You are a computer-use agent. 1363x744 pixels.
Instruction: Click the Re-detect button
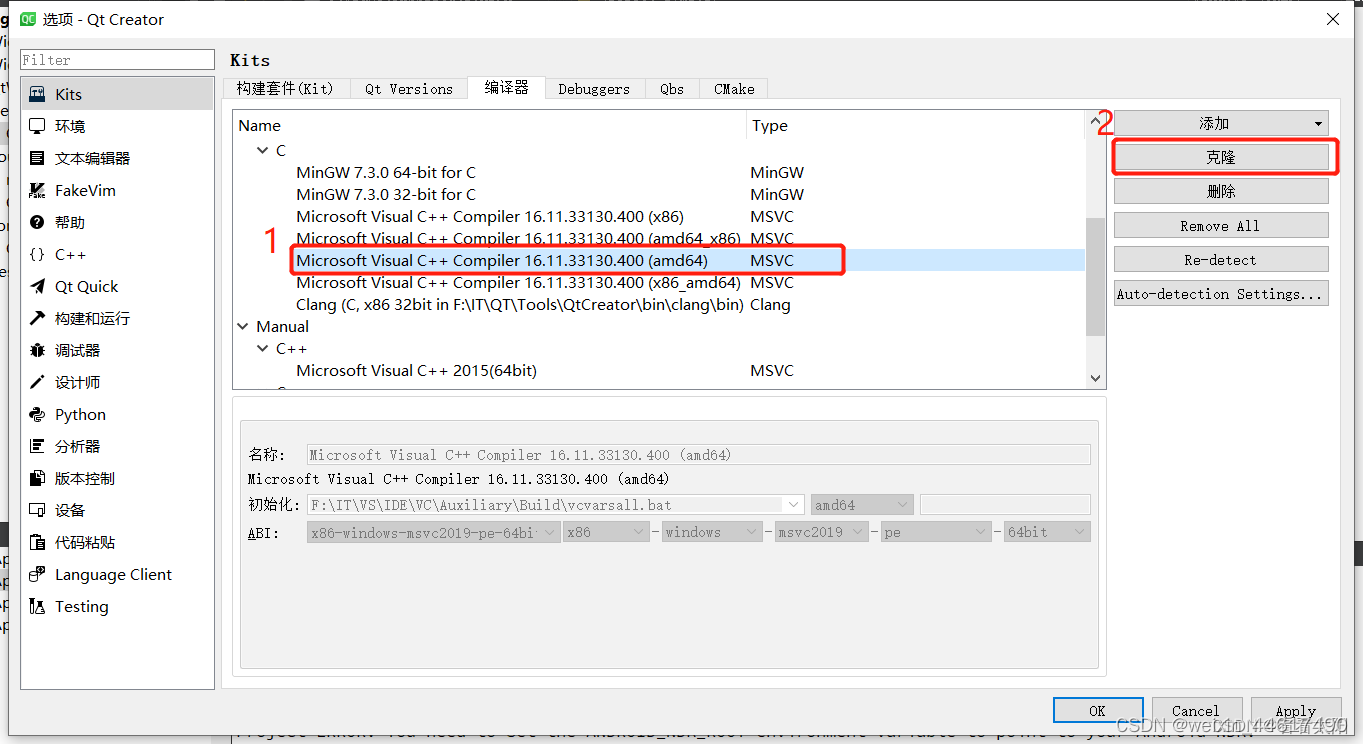1221,259
